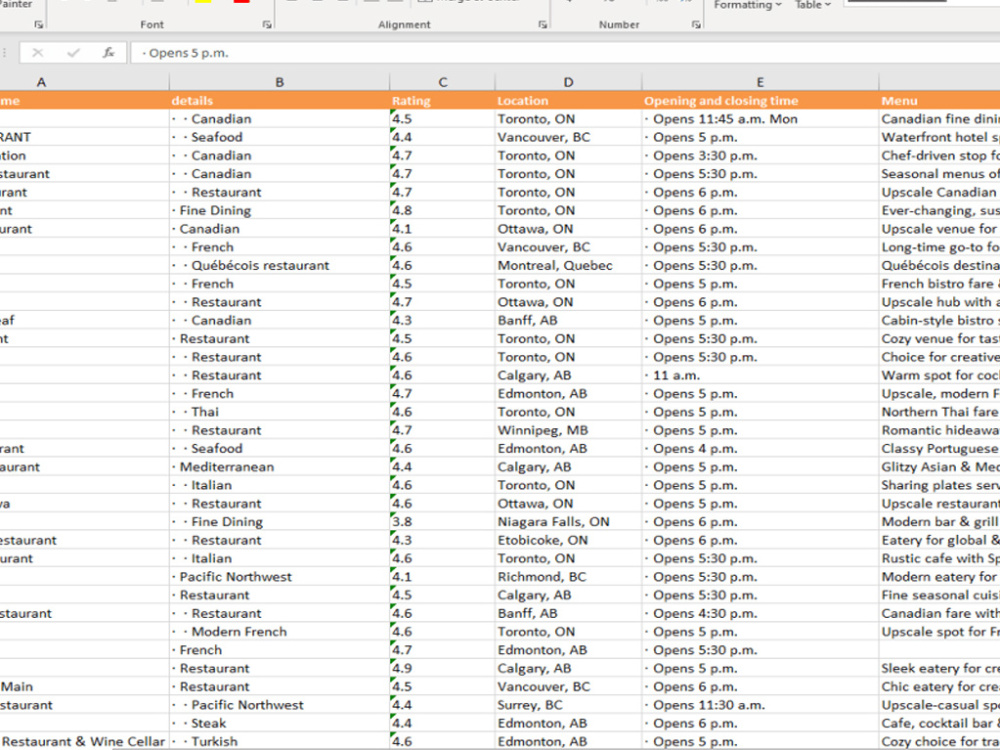Select the rating cell showing 4.8
Screen dimensions: 1000x750
point(443,210)
